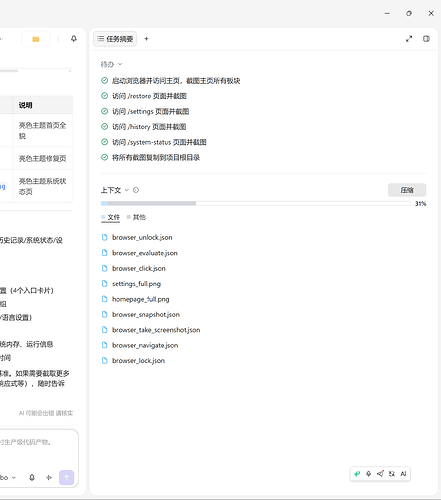Image resolution: width=441 pixels, height=500 pixels.
Task: Toggle the side panel layout icon
Action: pyautogui.click(x=426, y=39)
